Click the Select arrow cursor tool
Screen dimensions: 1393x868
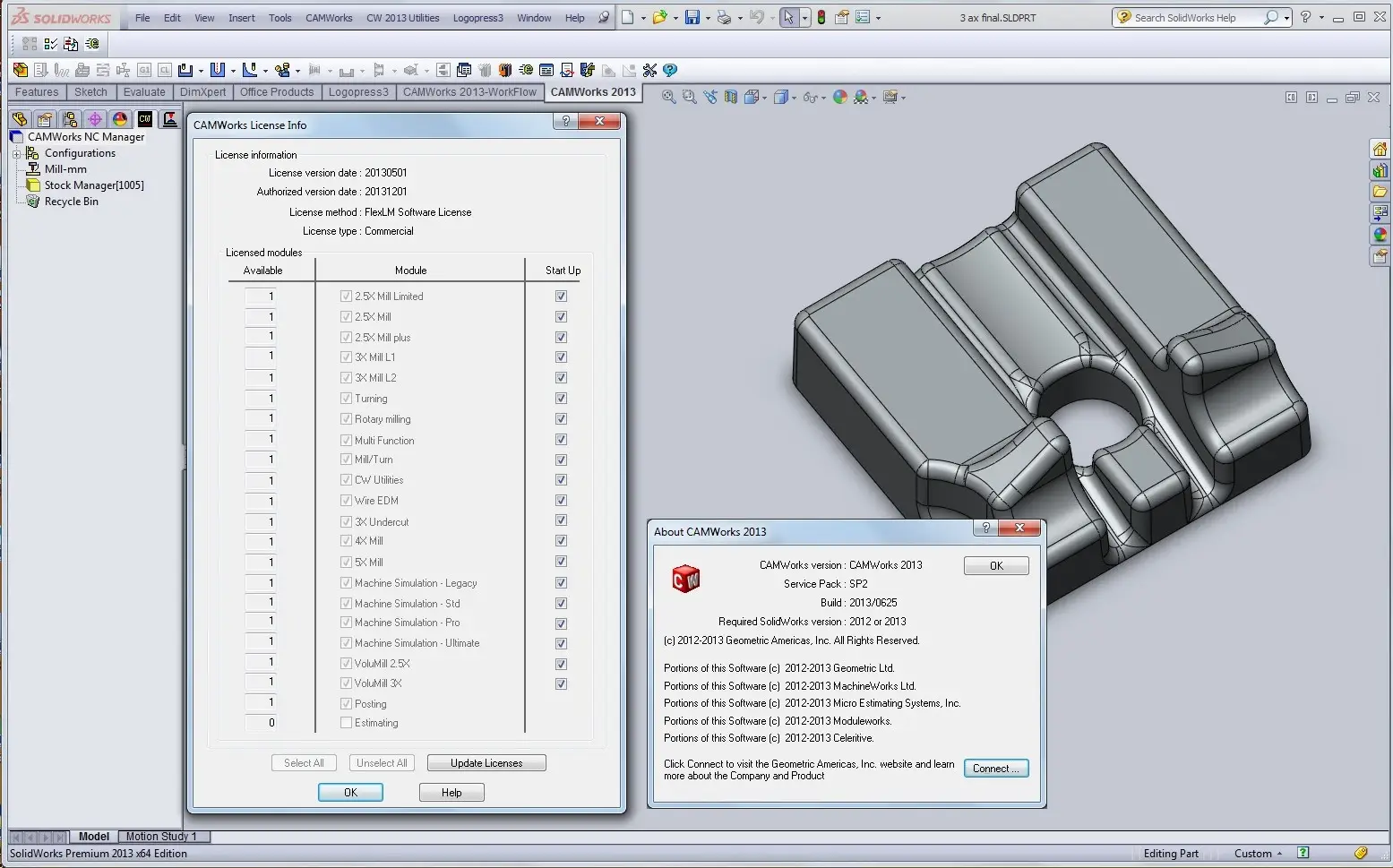(788, 17)
